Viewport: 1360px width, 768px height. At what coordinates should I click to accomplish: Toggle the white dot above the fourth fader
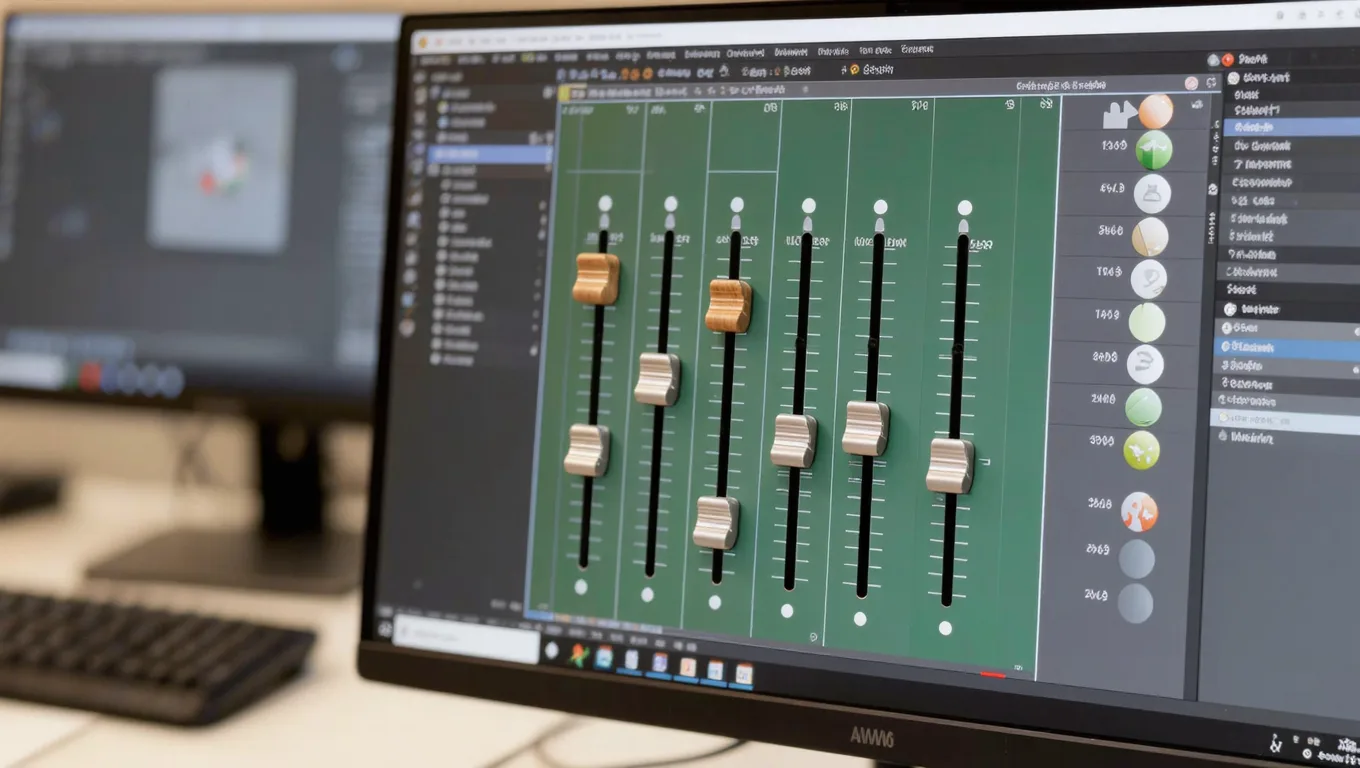coord(808,206)
